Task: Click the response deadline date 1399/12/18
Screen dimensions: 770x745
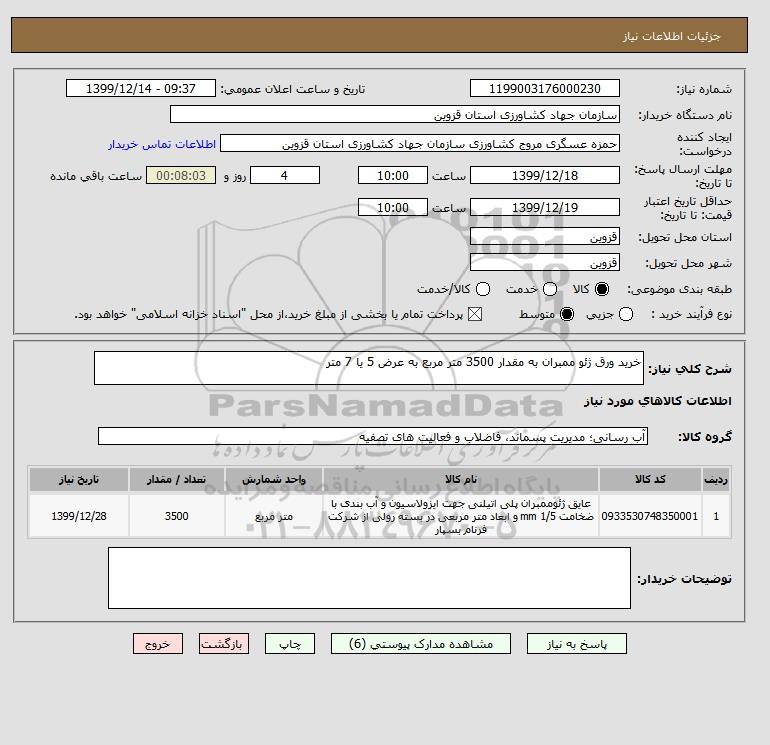Action: coord(545,175)
